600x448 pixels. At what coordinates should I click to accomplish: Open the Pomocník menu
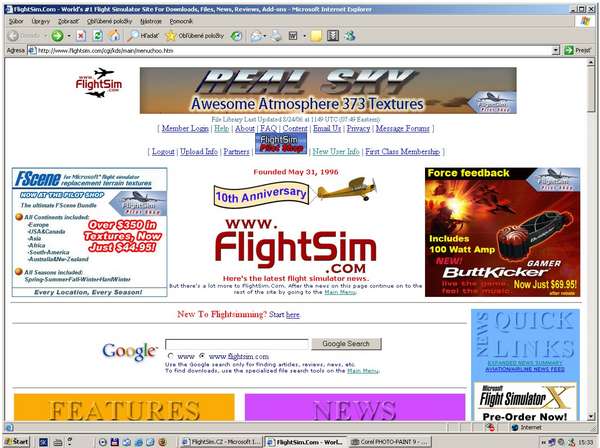point(181,21)
